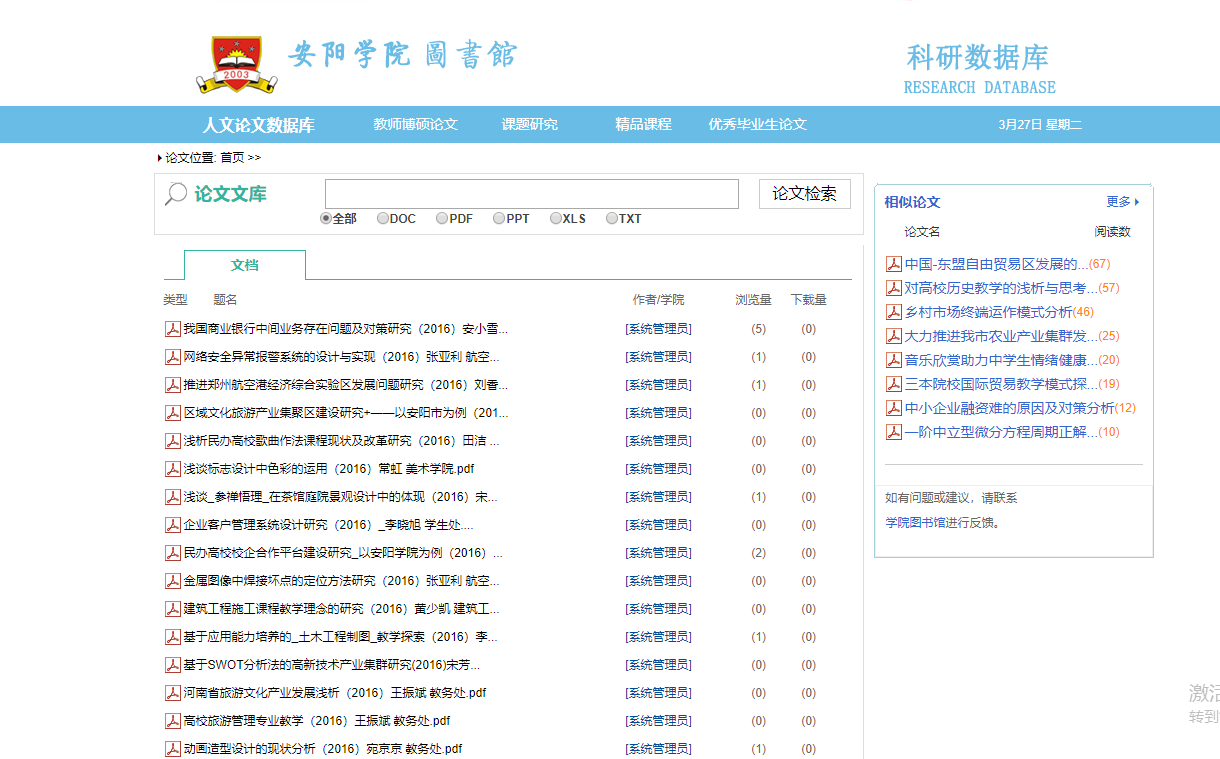Click the magnifier icon beside 论文文库
1220x759 pixels.
click(x=176, y=194)
